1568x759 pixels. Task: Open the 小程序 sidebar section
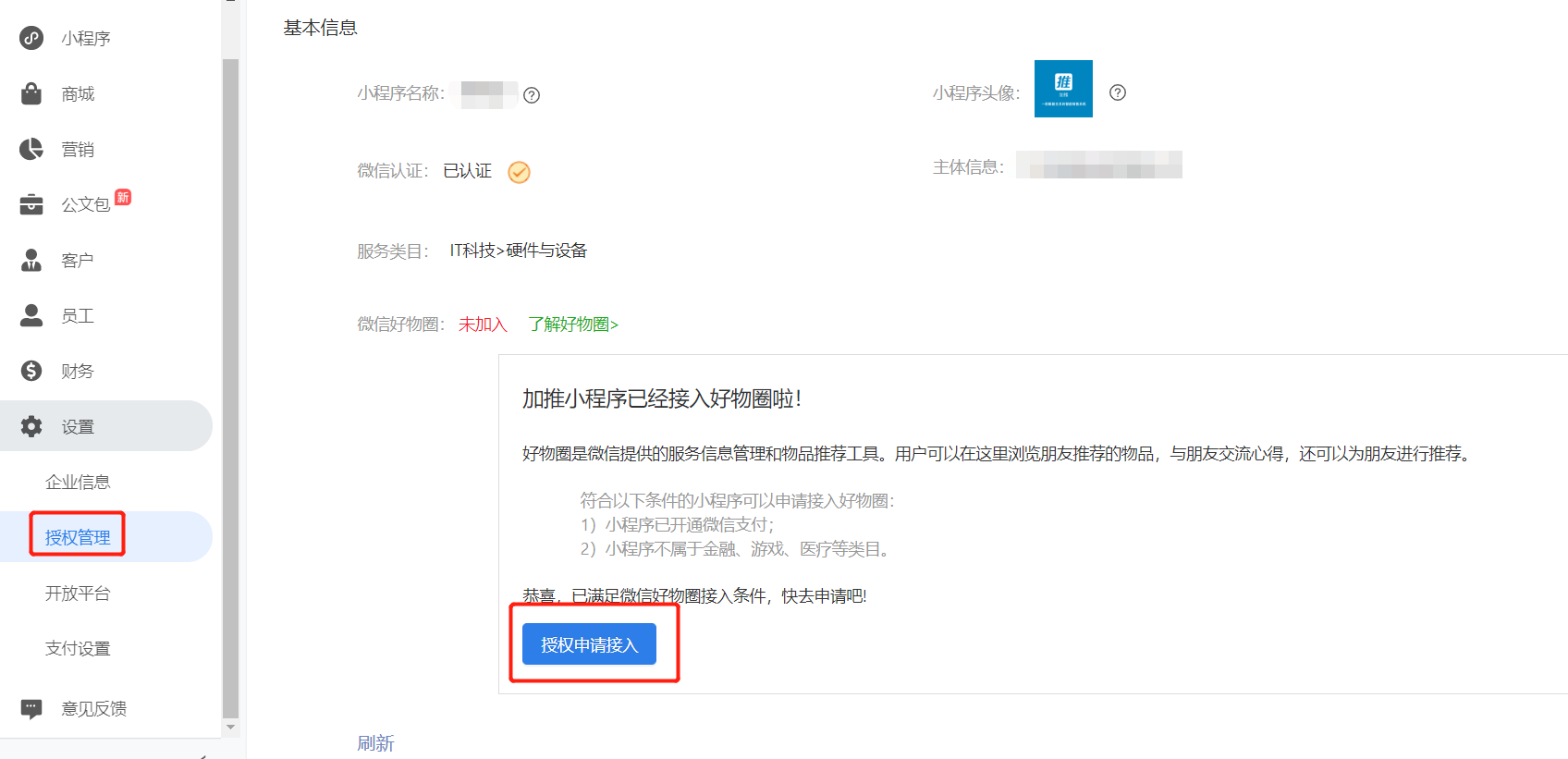click(86, 38)
